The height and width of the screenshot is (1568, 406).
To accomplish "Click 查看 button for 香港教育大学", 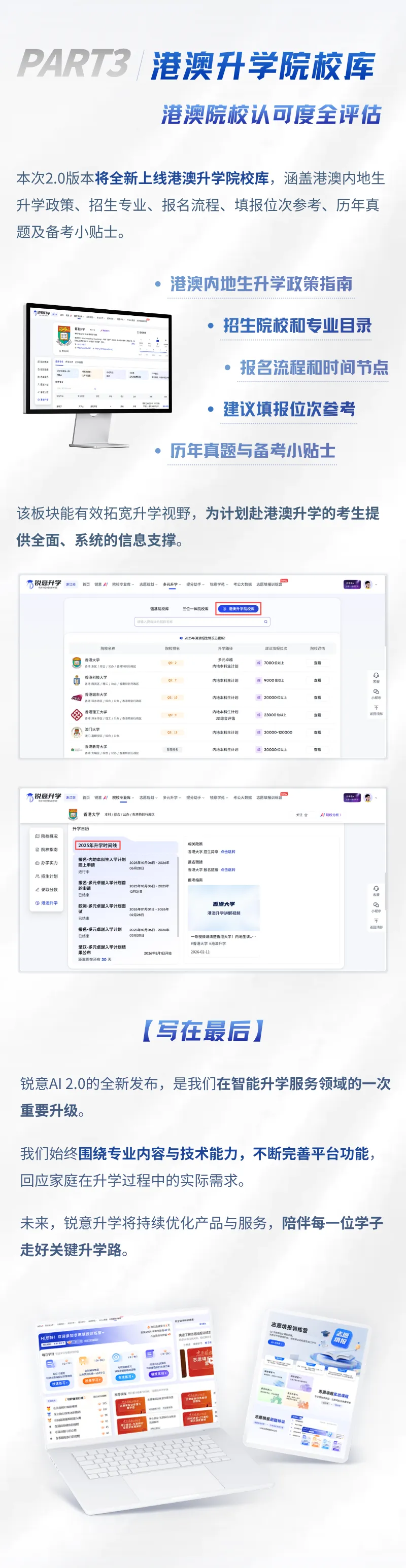I will point(318,750).
